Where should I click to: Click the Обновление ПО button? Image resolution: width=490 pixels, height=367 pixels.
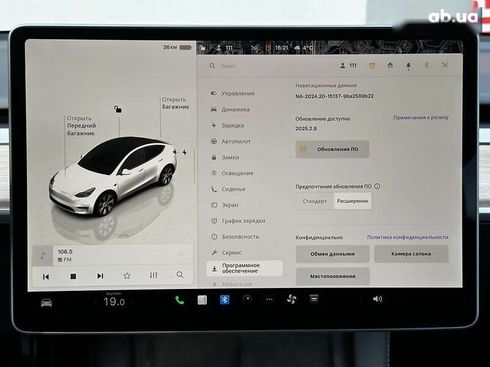click(x=332, y=149)
